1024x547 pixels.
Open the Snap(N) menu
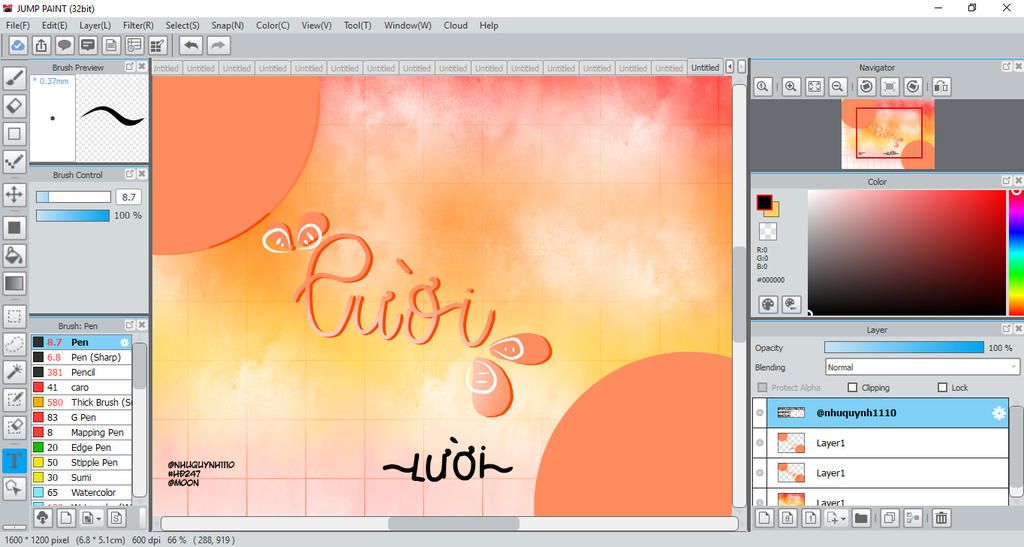coord(227,25)
